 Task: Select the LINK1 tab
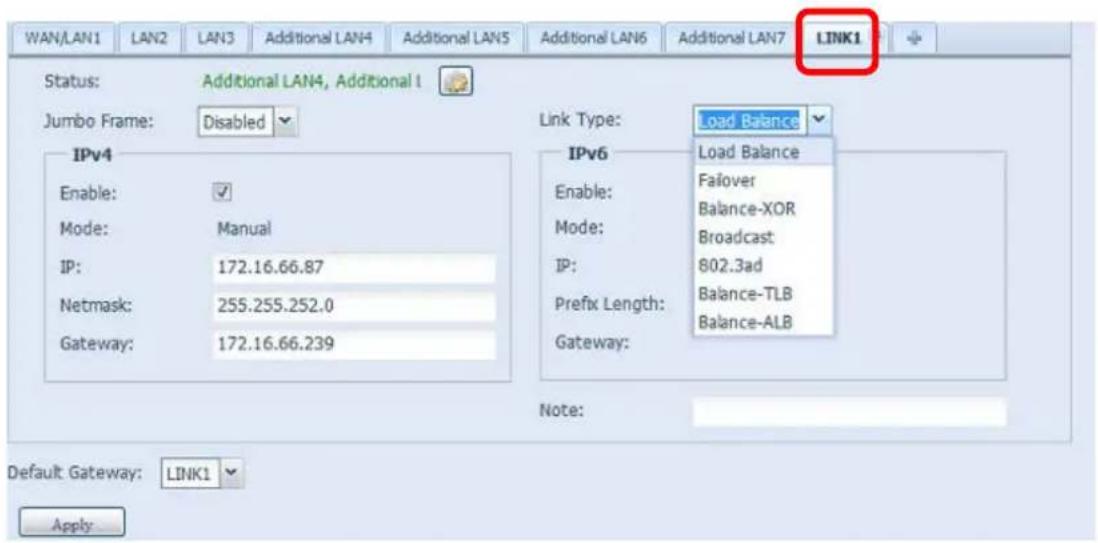(838, 41)
